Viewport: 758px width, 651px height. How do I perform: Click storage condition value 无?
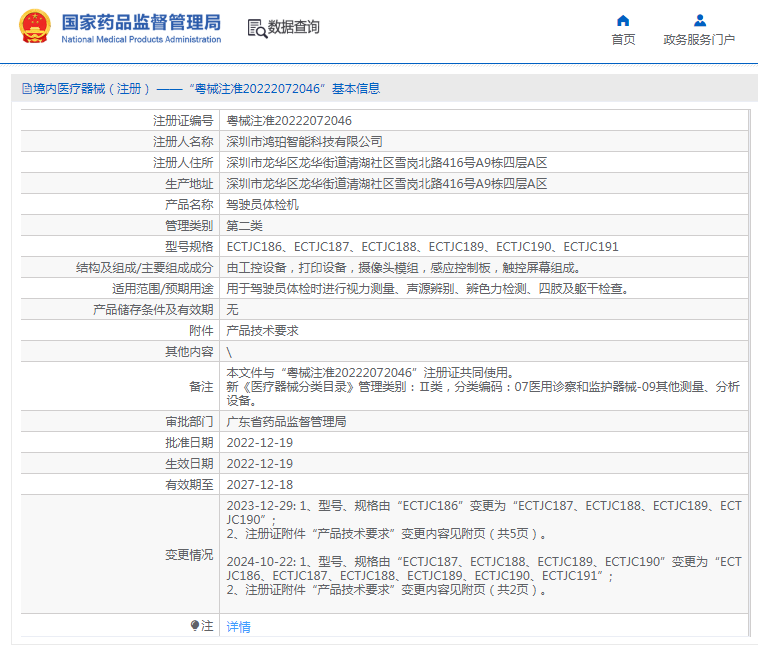pyautogui.click(x=233, y=310)
